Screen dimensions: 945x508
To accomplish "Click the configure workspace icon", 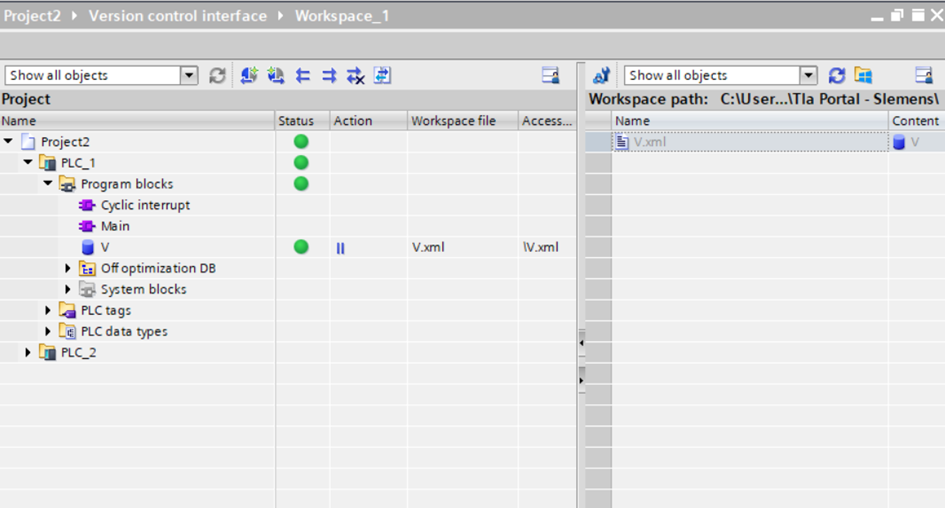I will point(601,76).
